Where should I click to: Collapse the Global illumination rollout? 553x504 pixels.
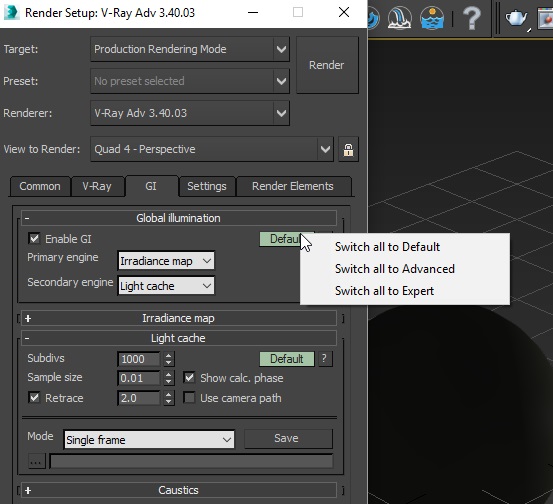pyautogui.click(x=178, y=218)
